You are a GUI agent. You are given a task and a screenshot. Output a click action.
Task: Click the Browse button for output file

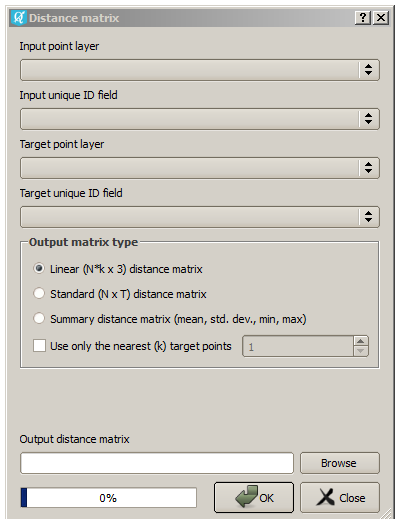coord(340,463)
